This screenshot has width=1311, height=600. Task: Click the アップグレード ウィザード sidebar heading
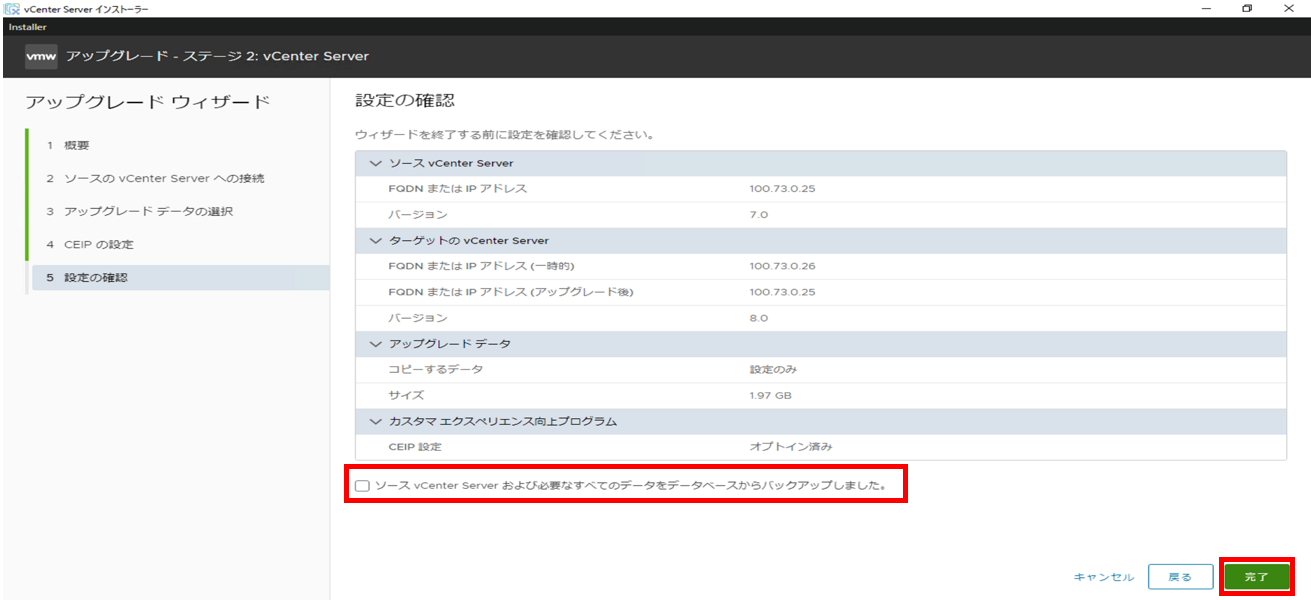click(x=147, y=102)
